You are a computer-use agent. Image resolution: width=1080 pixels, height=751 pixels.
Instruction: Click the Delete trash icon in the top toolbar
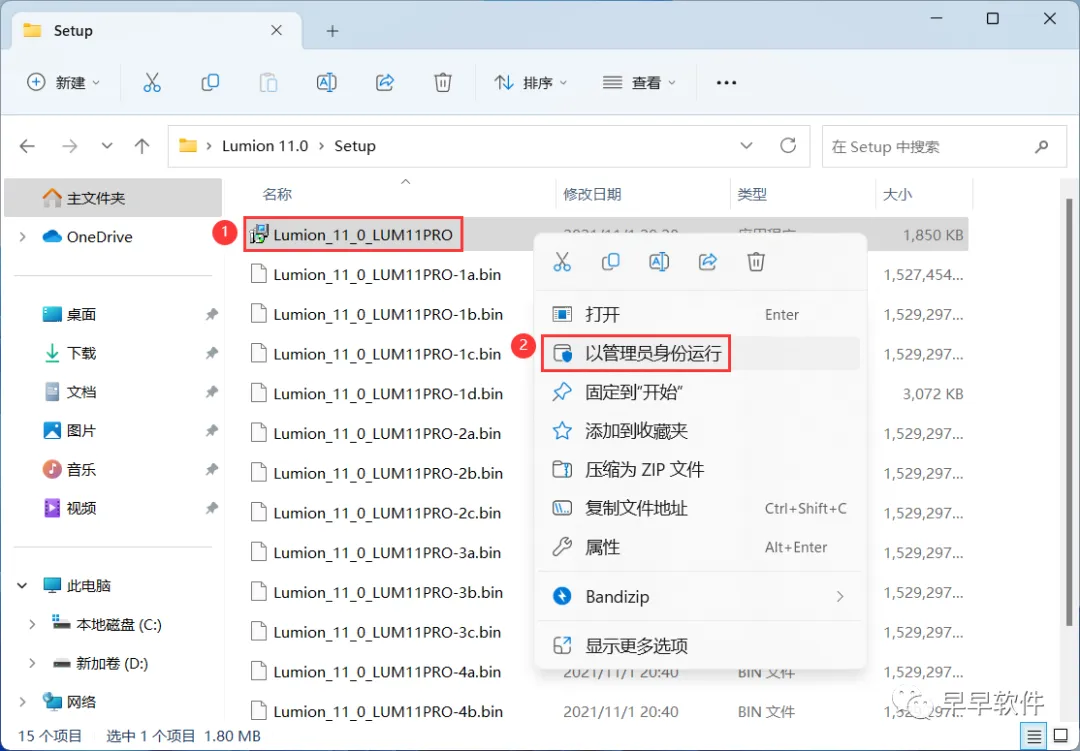pos(443,83)
